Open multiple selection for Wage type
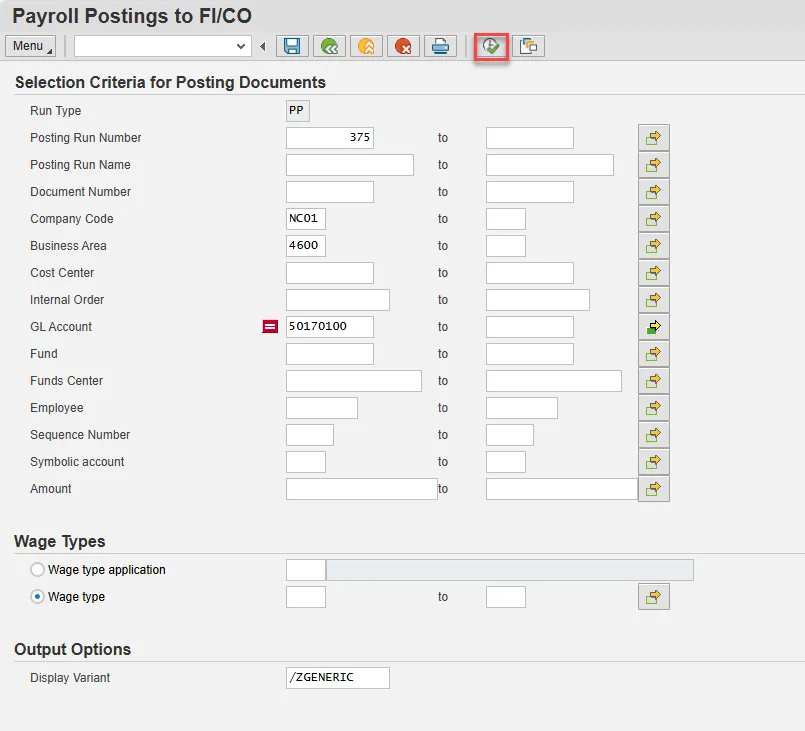Image resolution: width=805 pixels, height=731 pixels. [654, 597]
